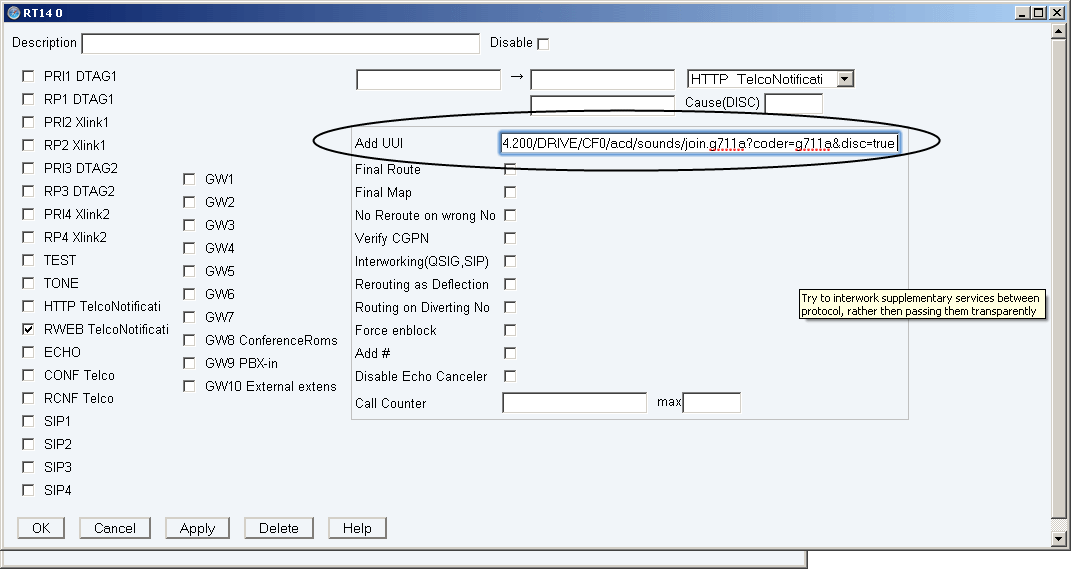Enable Interworking(QSIG,SIP) checkbox

(x=510, y=261)
